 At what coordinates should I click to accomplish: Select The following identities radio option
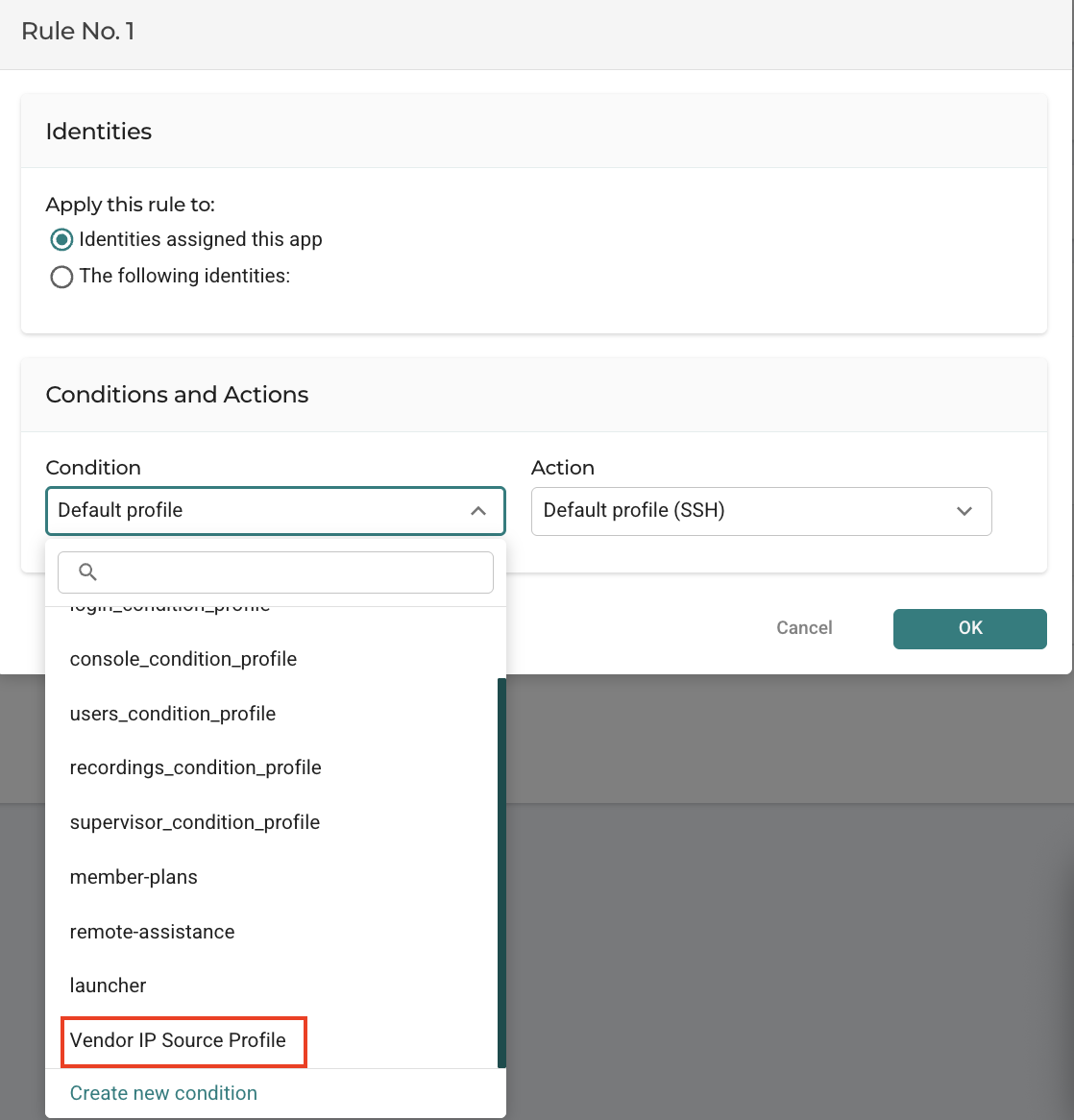click(x=61, y=277)
